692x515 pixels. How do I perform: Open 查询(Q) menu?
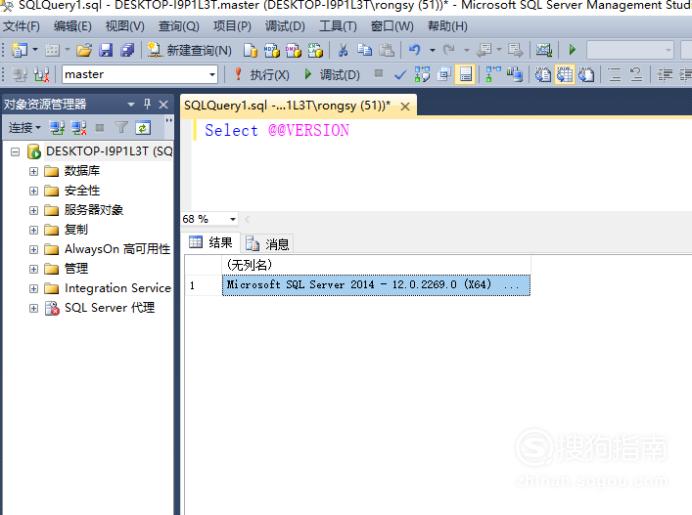click(x=179, y=26)
